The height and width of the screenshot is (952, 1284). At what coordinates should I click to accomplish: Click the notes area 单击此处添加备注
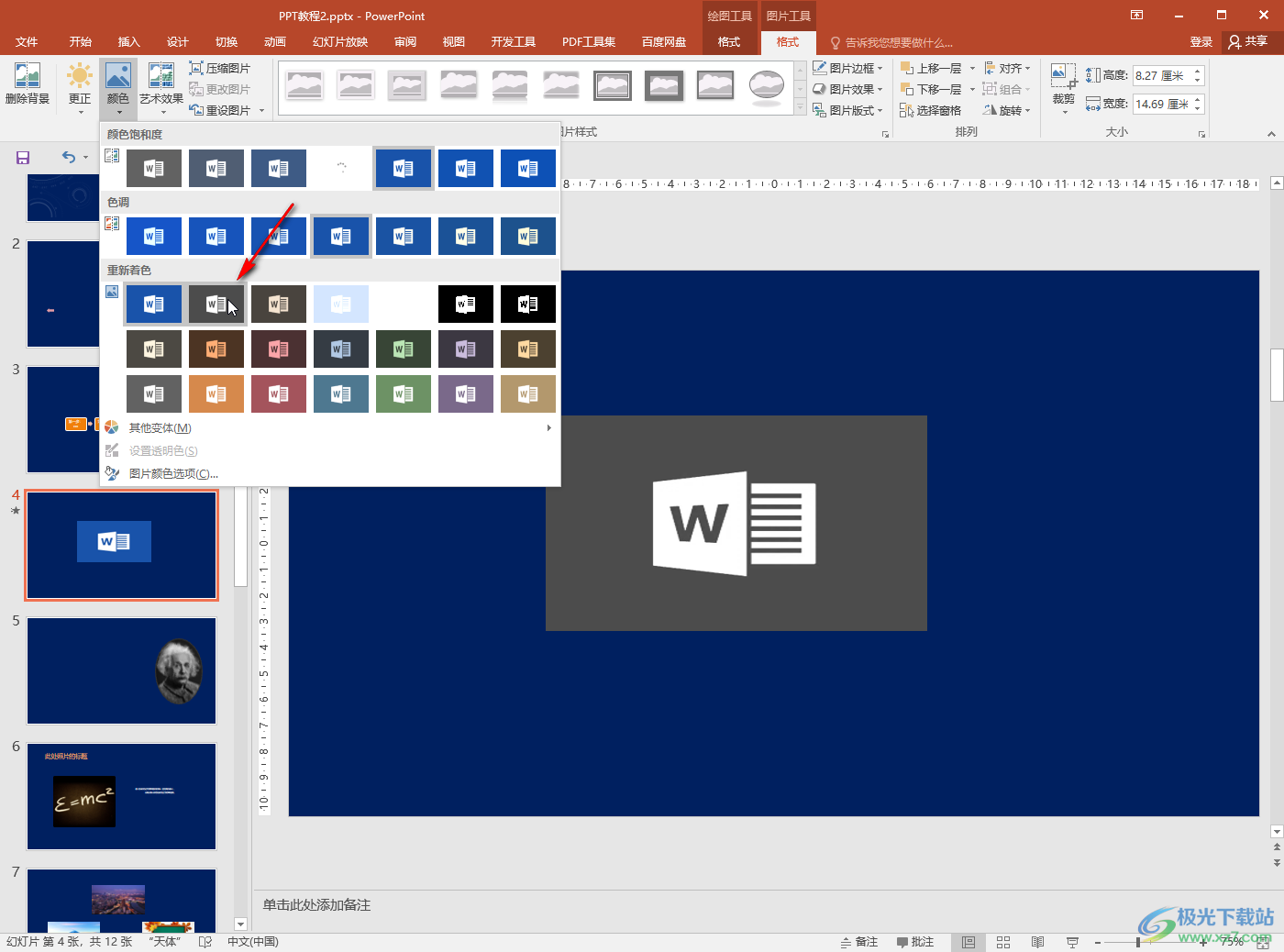click(316, 905)
